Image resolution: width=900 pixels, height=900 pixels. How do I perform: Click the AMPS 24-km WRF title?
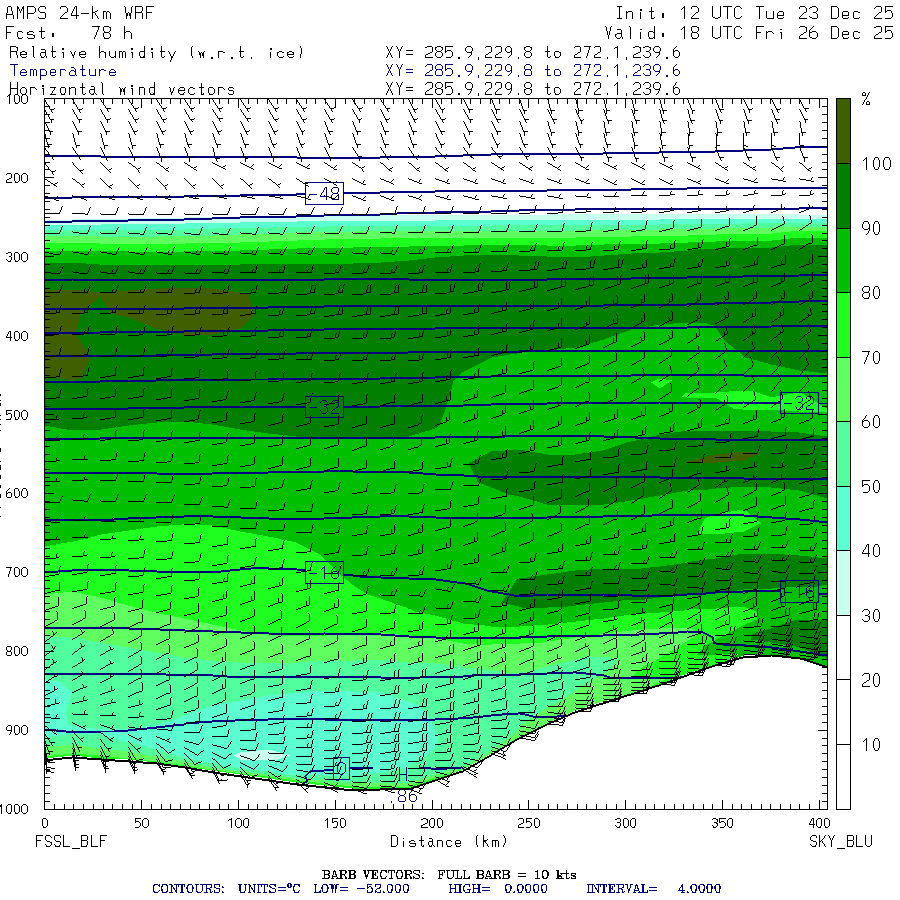(81, 14)
